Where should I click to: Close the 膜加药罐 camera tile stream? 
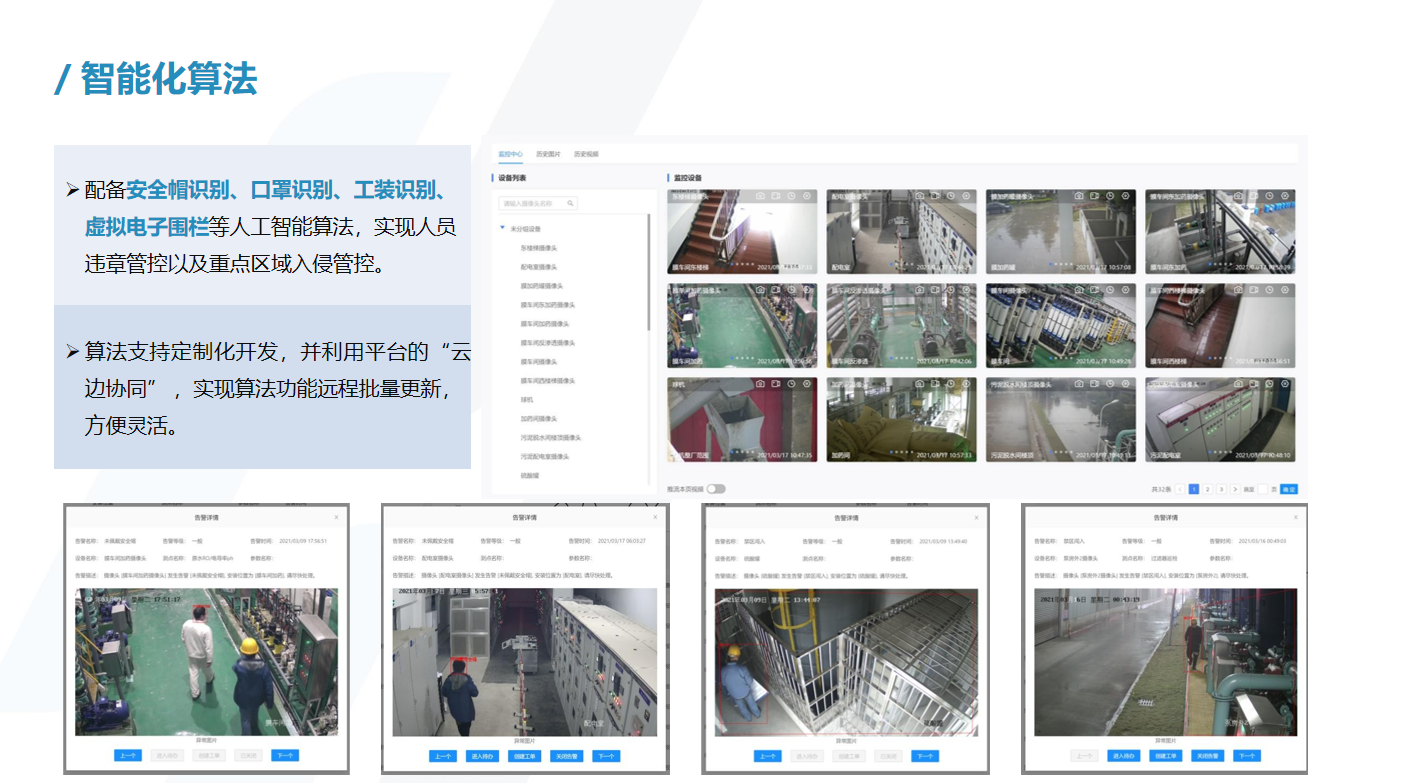(x=1126, y=196)
